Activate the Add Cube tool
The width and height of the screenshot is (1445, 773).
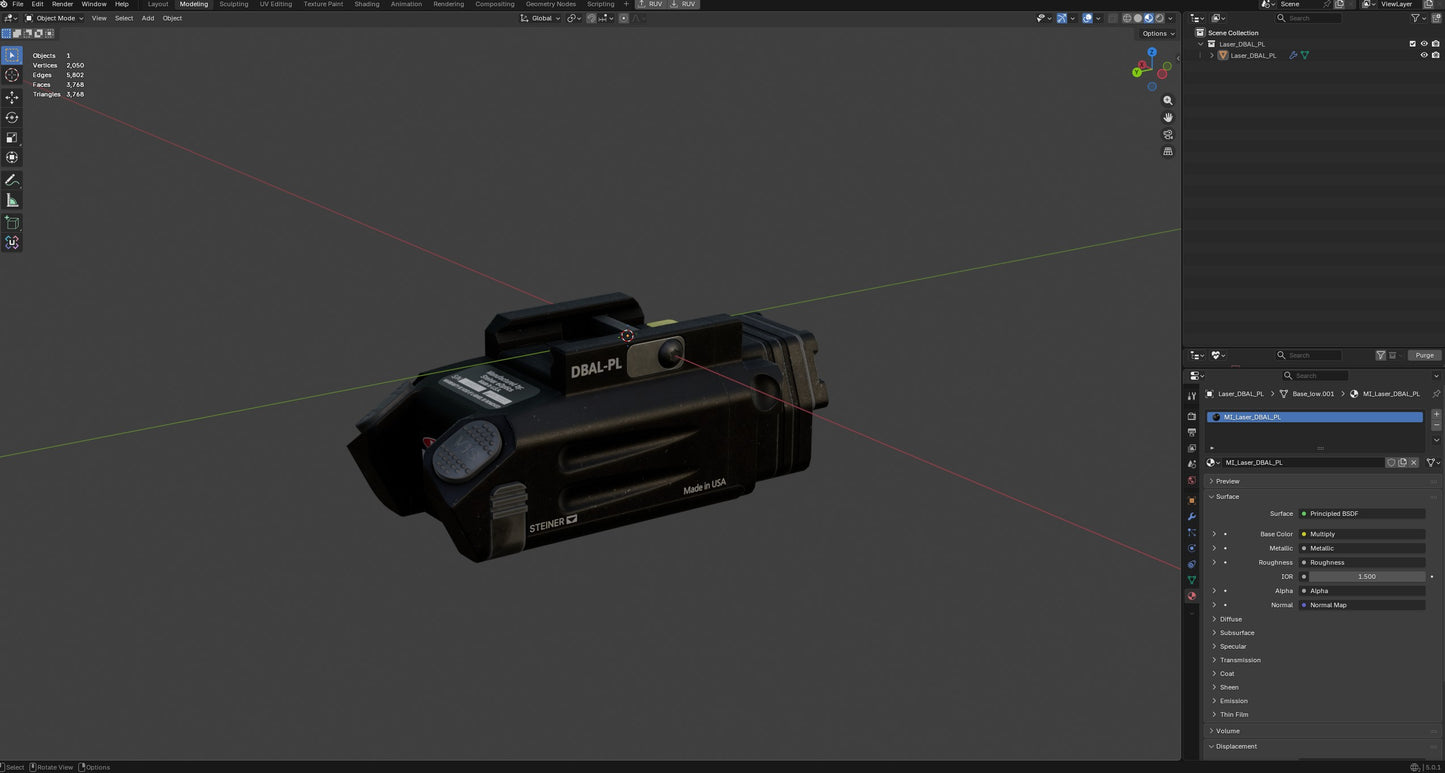[x=12, y=222]
